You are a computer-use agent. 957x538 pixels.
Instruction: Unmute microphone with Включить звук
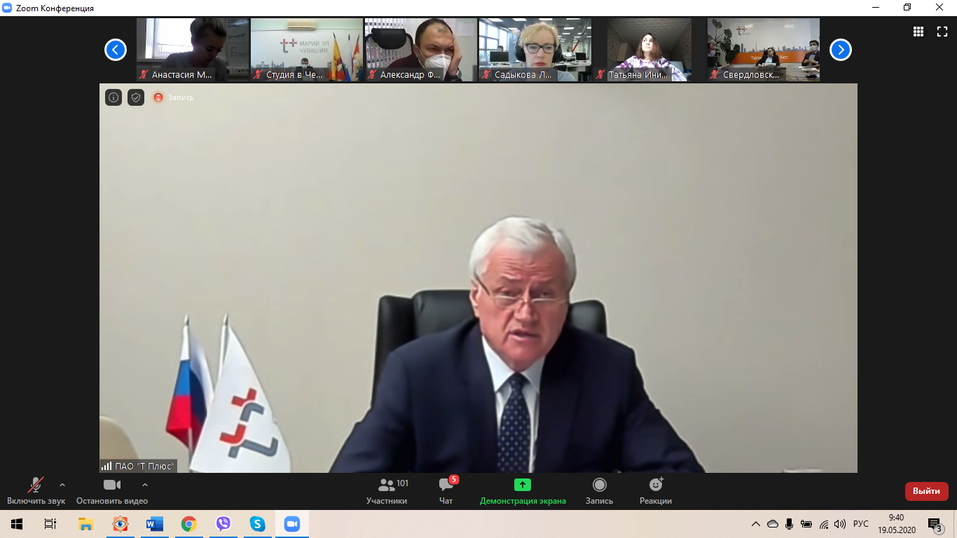point(35,489)
